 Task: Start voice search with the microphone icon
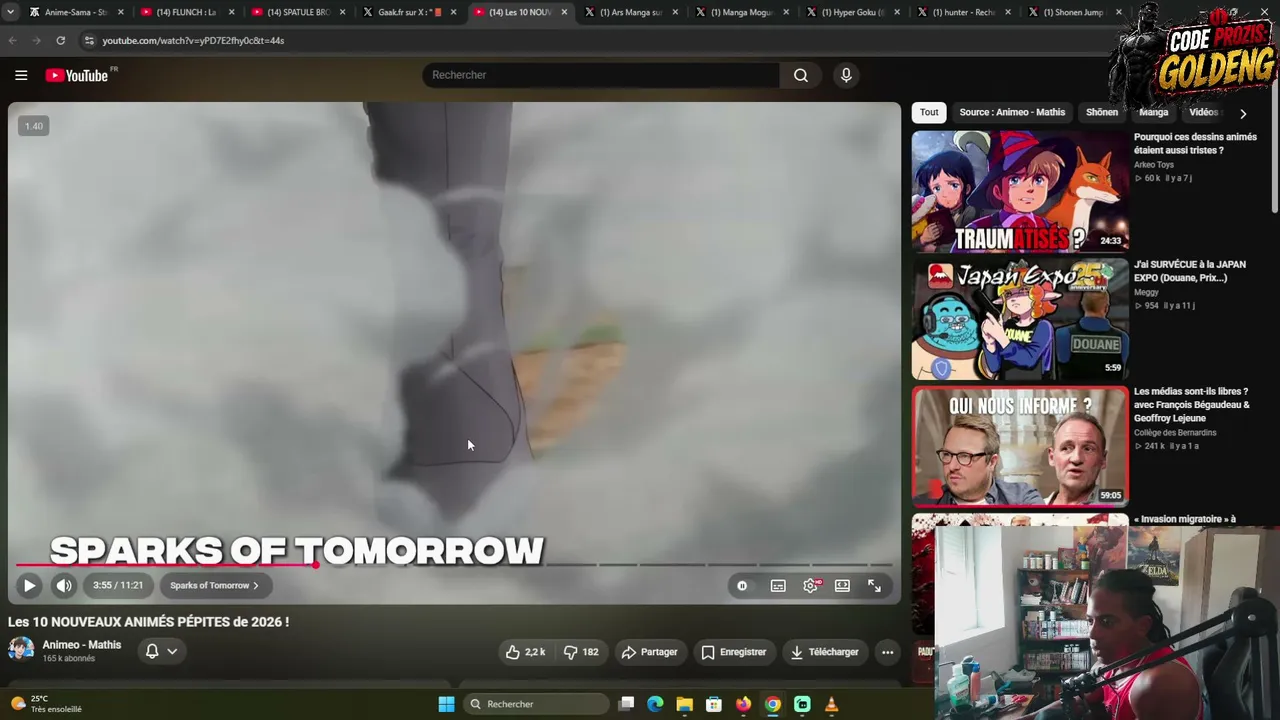coord(846,75)
